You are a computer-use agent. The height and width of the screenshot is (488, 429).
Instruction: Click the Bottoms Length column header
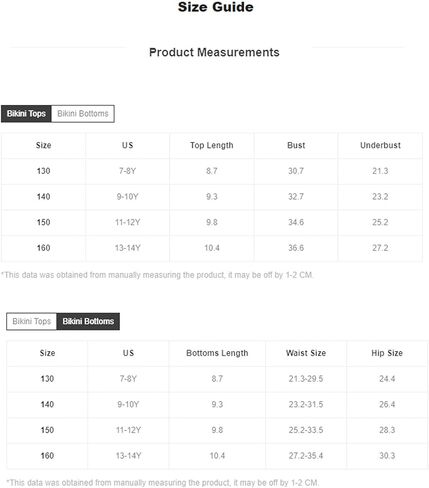217,353
